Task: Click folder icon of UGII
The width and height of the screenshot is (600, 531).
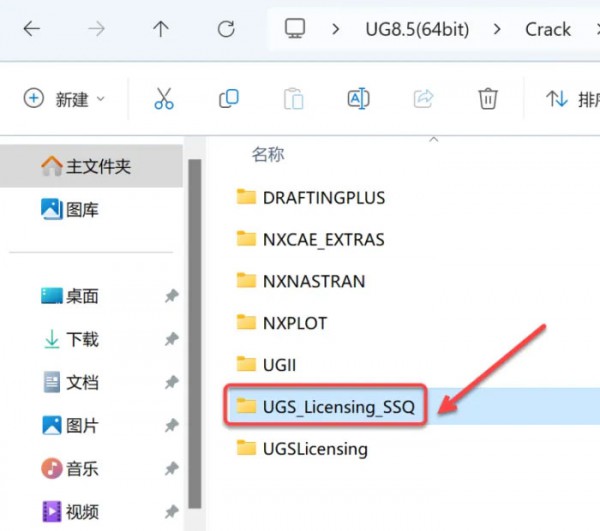Action: (246, 364)
